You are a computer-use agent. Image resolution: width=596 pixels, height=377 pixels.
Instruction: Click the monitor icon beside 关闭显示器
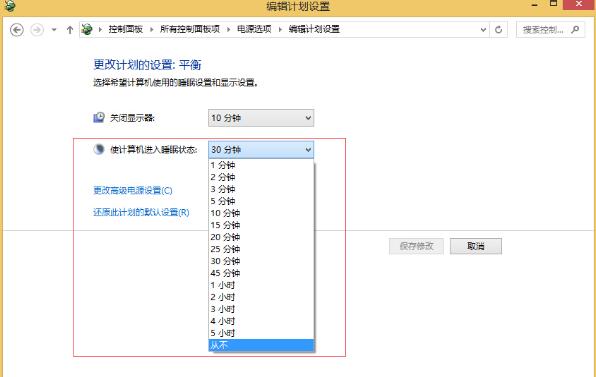point(99,117)
